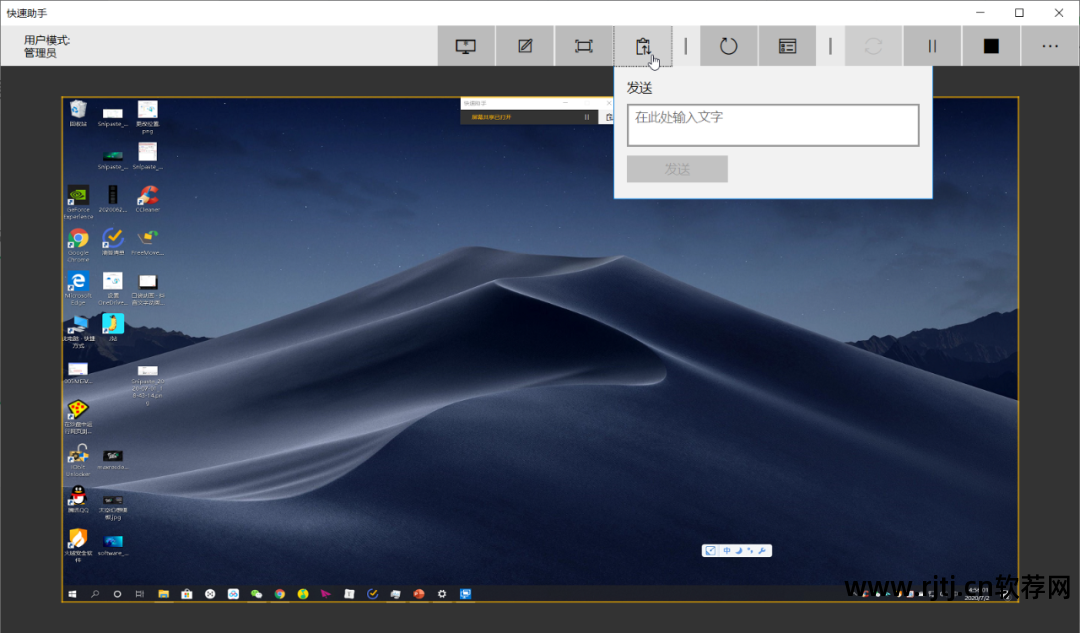This screenshot has height=633, width=1080.
Task: Select the IObit Unlocker desktop shortcut
Action: point(78,460)
